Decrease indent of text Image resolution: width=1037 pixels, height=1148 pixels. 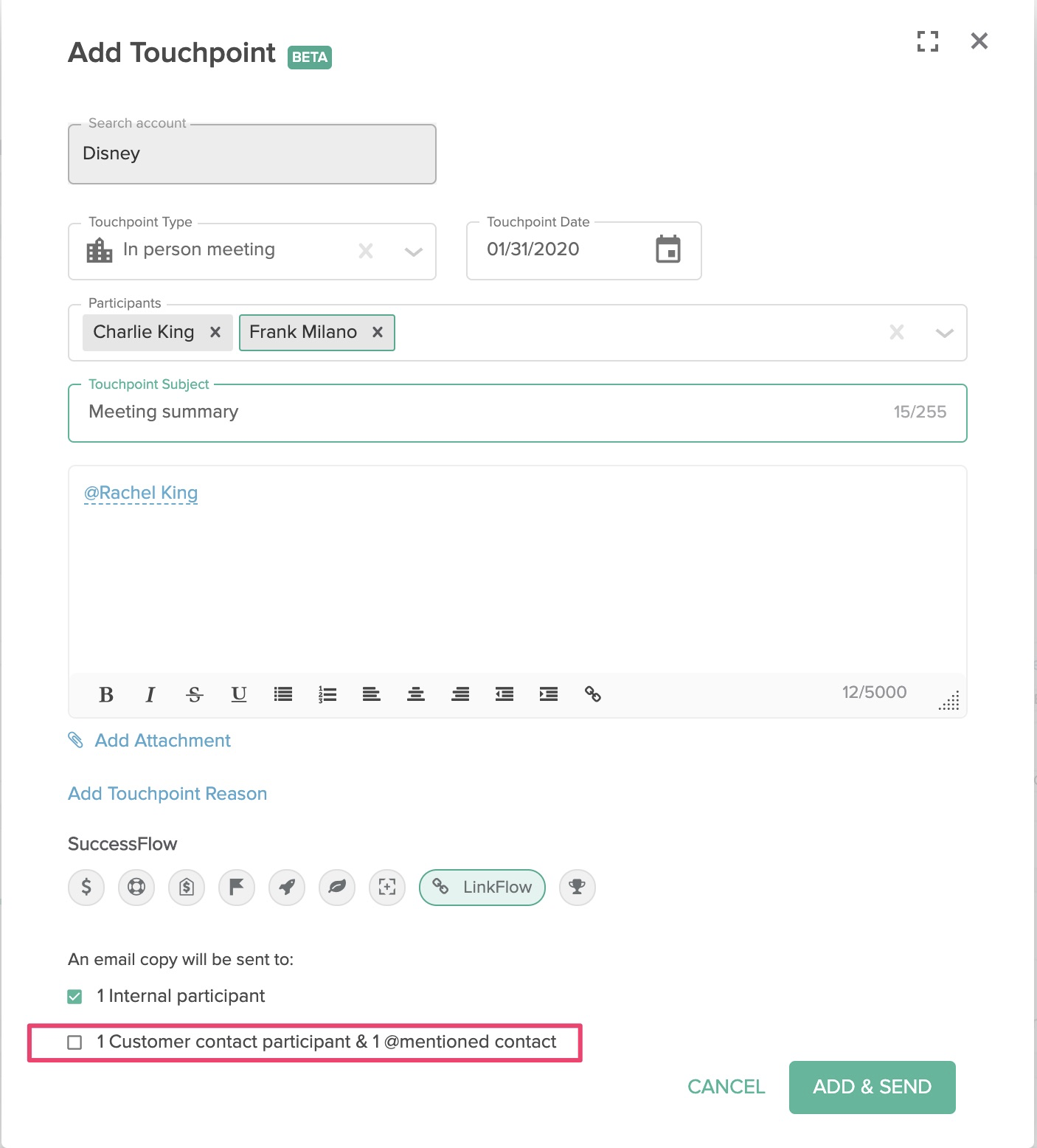tap(504, 694)
